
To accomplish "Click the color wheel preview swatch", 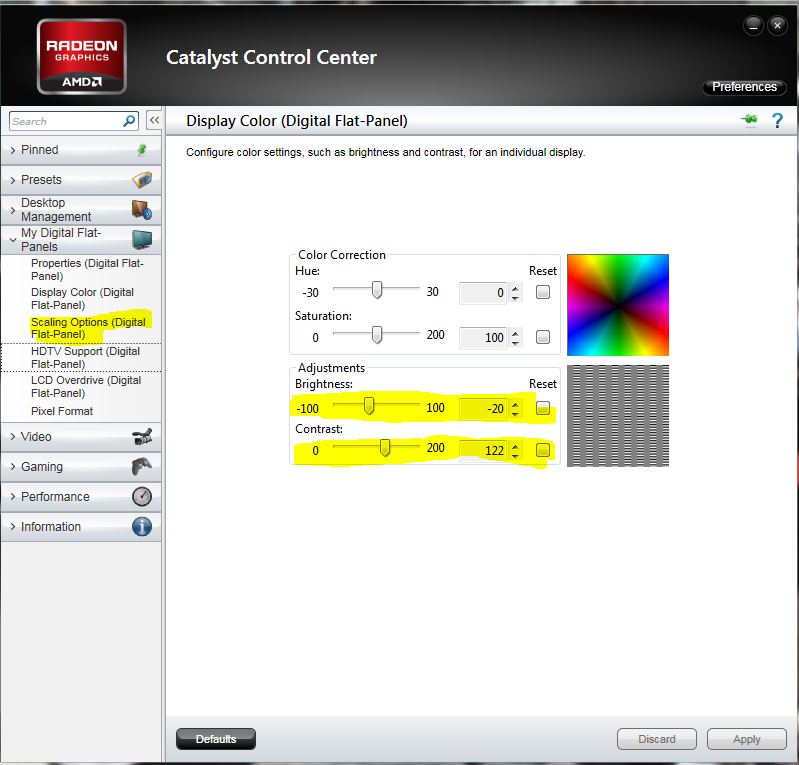I will point(618,305).
